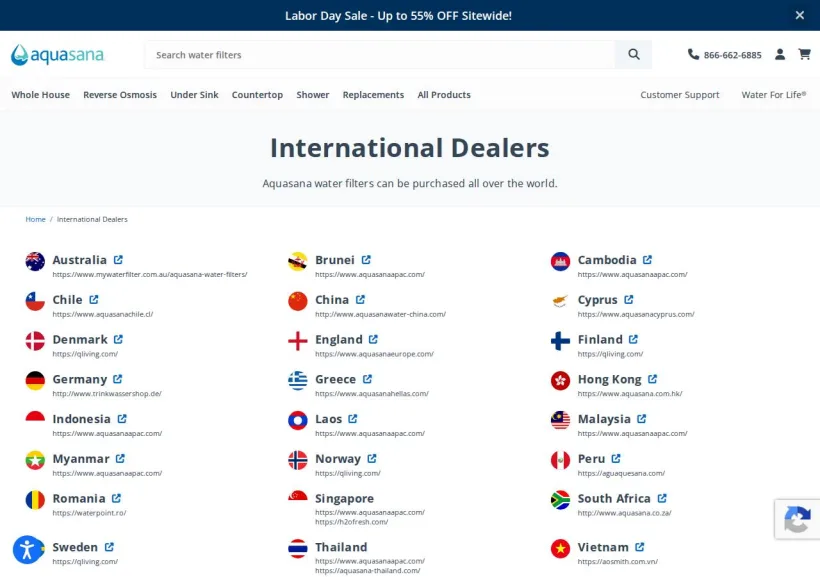Image resolution: width=820 pixels, height=577 pixels.
Task: Open the Under Sink menu
Action: pyautogui.click(x=194, y=95)
